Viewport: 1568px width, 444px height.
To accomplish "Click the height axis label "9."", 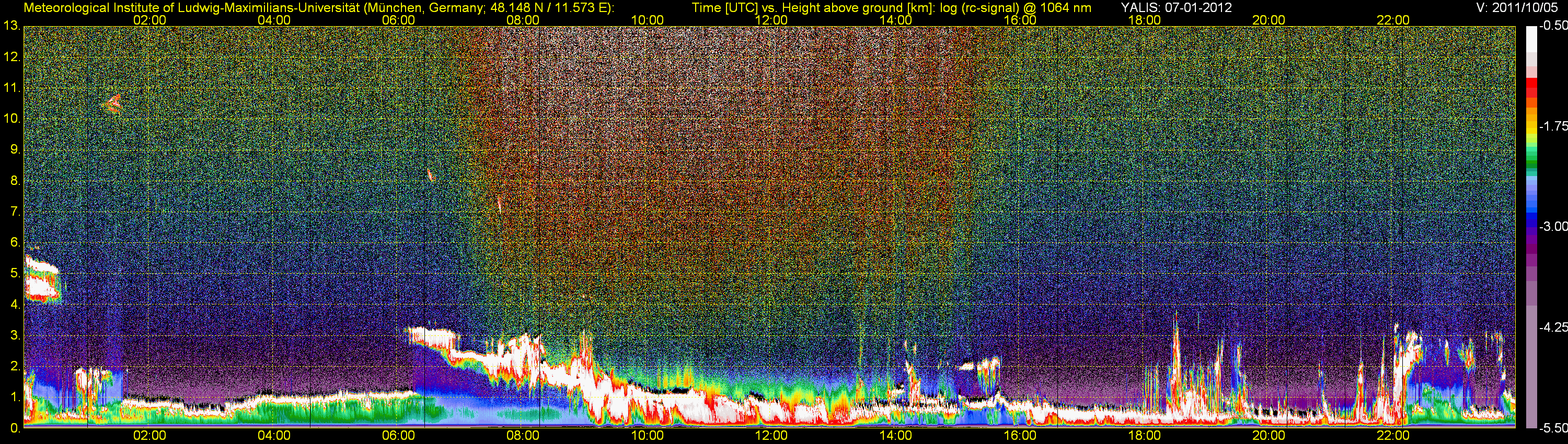I will click(15, 149).
